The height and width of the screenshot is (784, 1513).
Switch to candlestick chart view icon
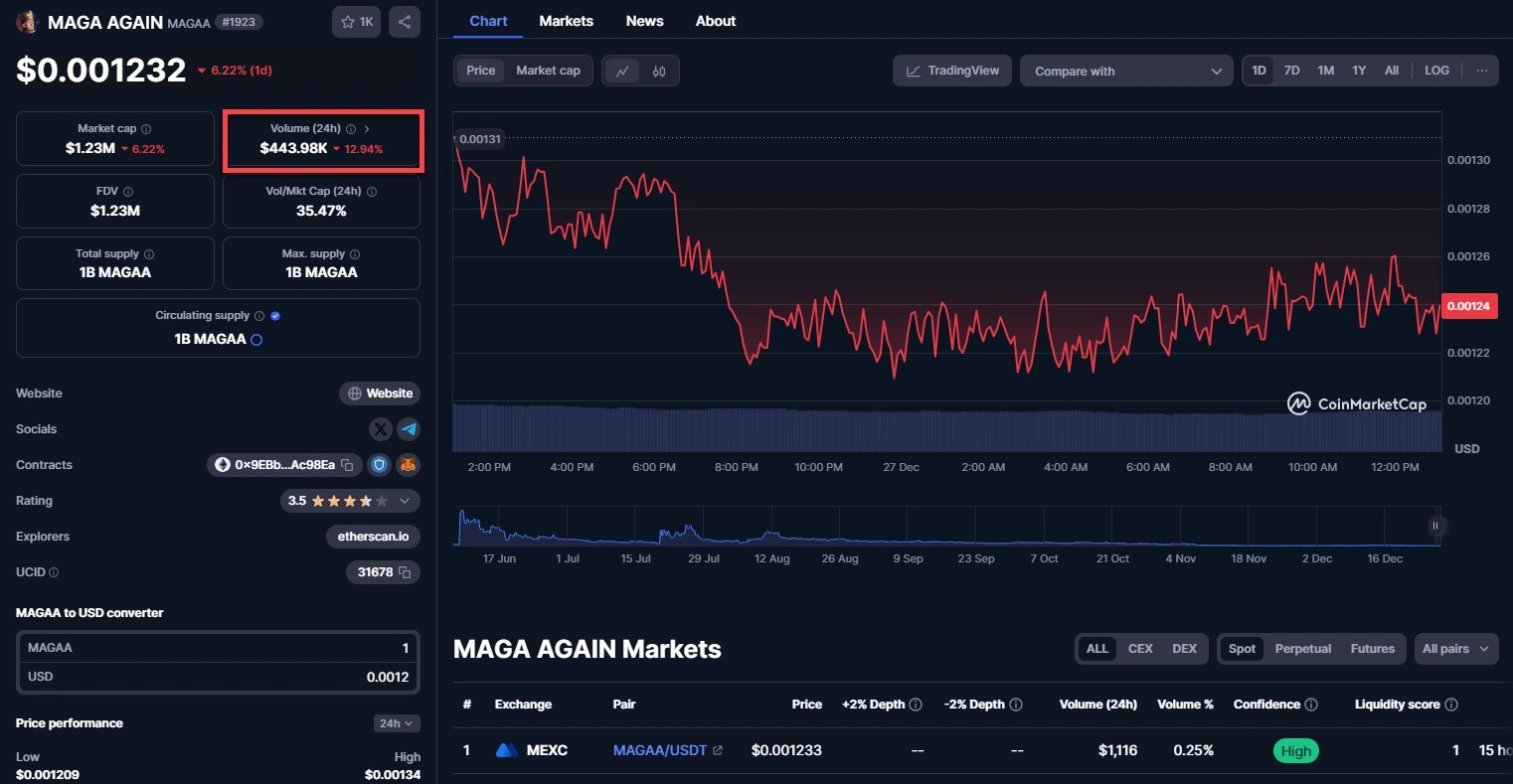[x=659, y=71]
